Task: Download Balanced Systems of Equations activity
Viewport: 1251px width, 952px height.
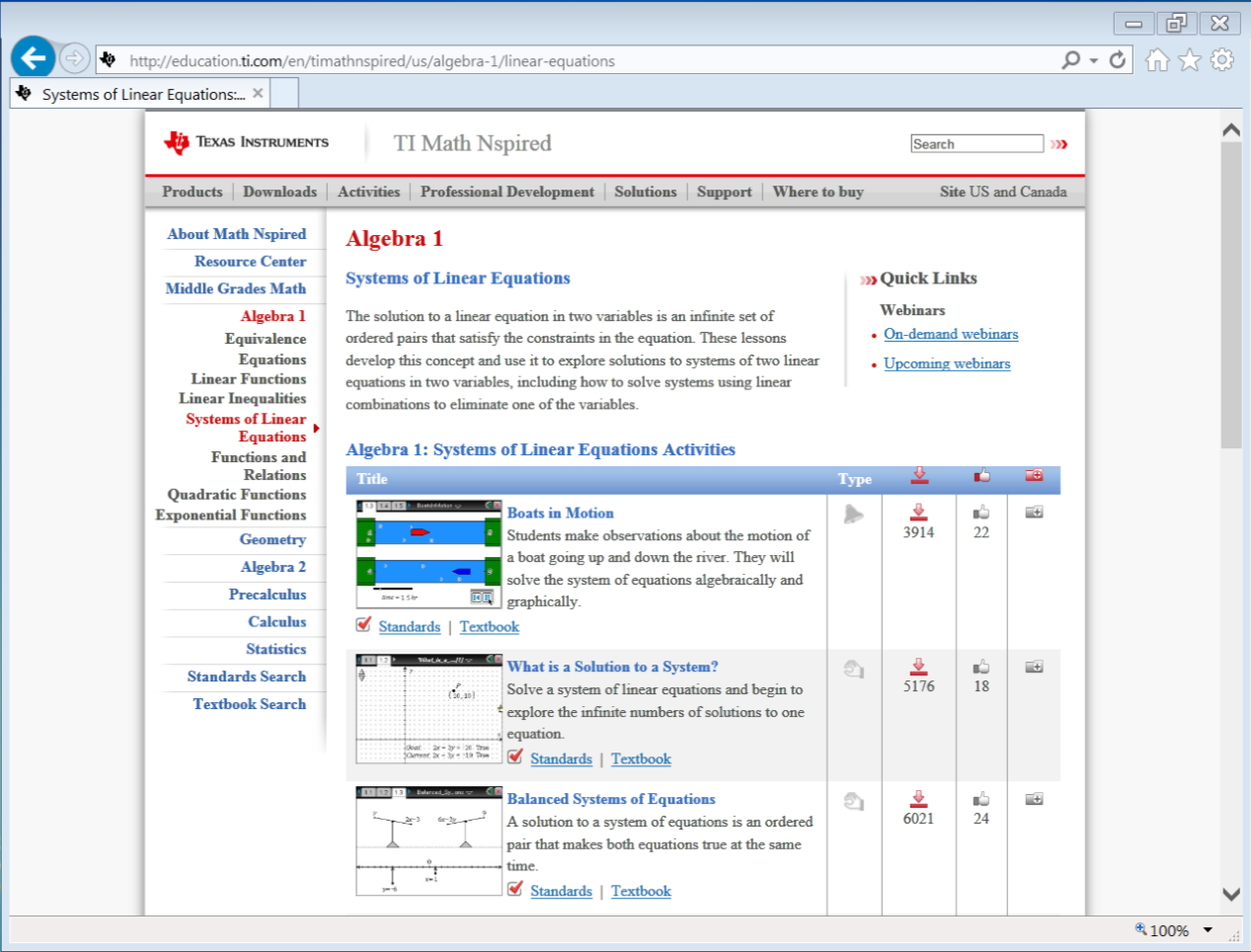Action: [918, 799]
